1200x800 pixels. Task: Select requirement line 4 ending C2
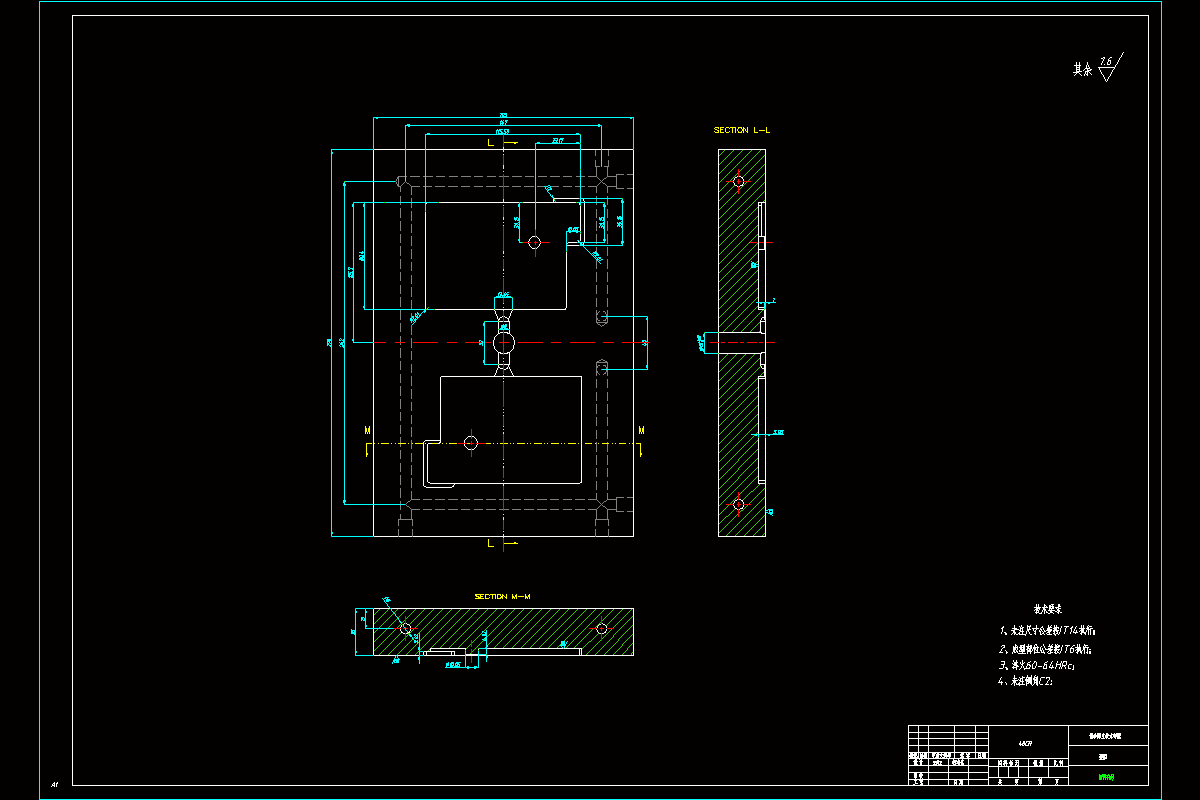coord(1026,681)
